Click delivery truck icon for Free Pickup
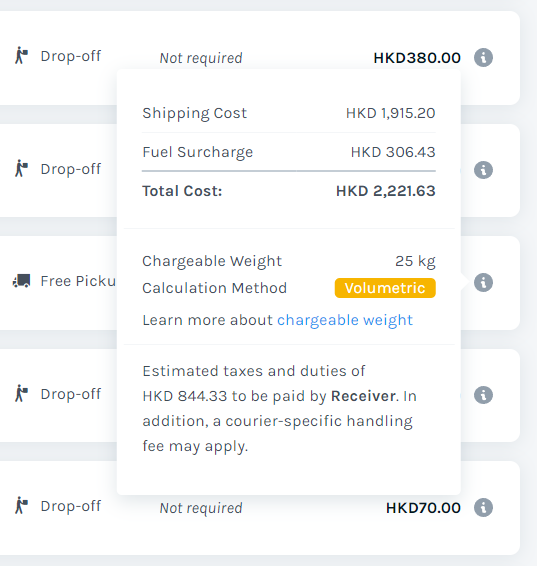Image resolution: width=537 pixels, height=566 pixels. pos(22,280)
